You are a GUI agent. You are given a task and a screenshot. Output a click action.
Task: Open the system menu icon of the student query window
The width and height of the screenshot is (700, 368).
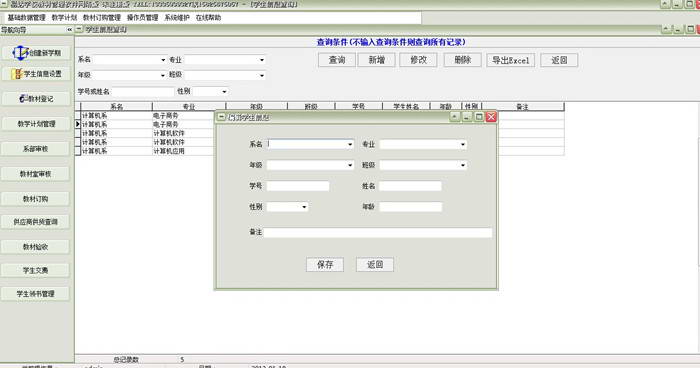(x=79, y=29)
